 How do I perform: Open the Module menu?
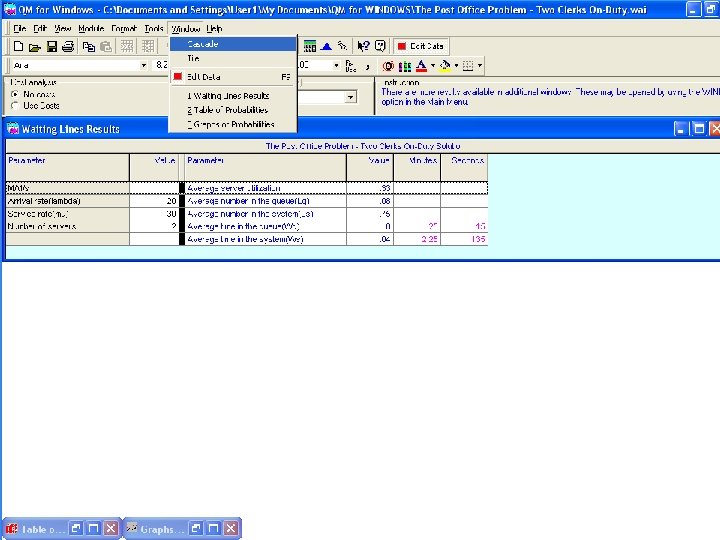click(x=91, y=28)
